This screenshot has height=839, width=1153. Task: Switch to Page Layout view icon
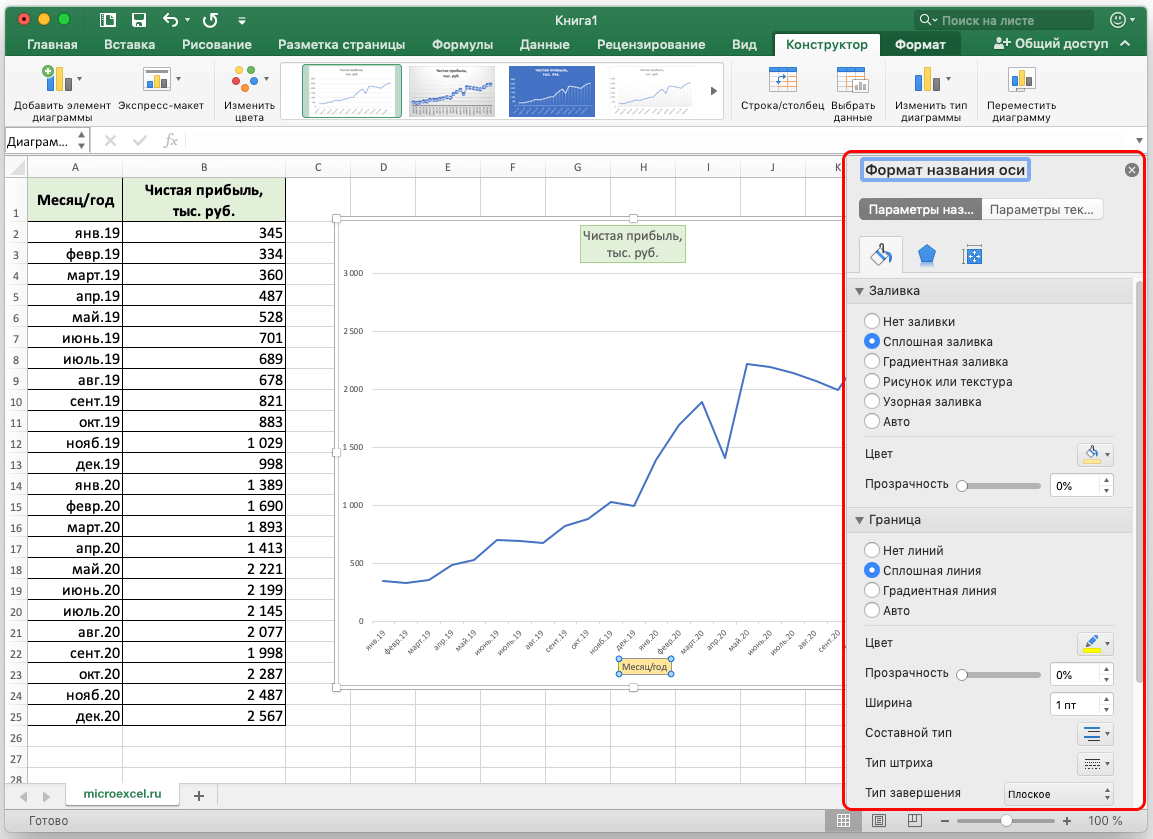pos(879,821)
